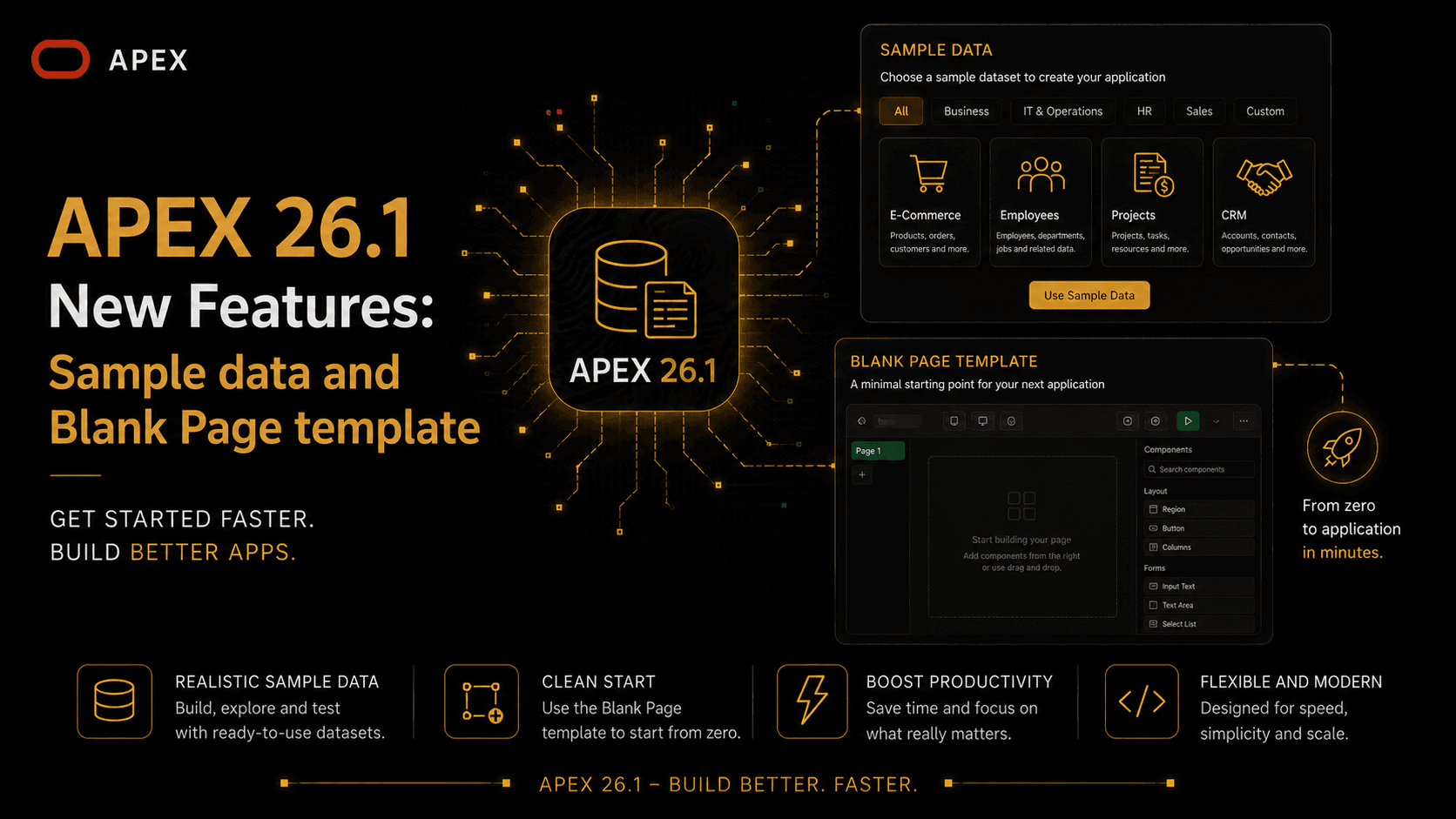This screenshot has height=819, width=1456.
Task: Add the Region layout component
Action: [1199, 509]
